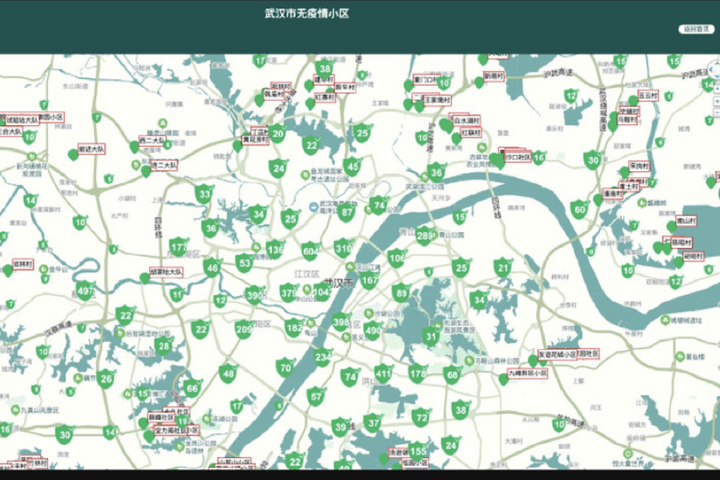720x480 pixels.
Task: Select the green shield marker 87
Action: [x=347, y=212]
